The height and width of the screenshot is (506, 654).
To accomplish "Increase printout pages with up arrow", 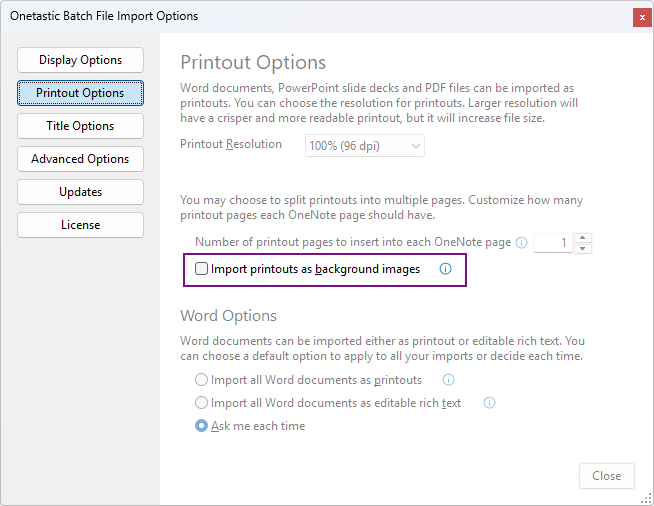I will tap(583, 238).
